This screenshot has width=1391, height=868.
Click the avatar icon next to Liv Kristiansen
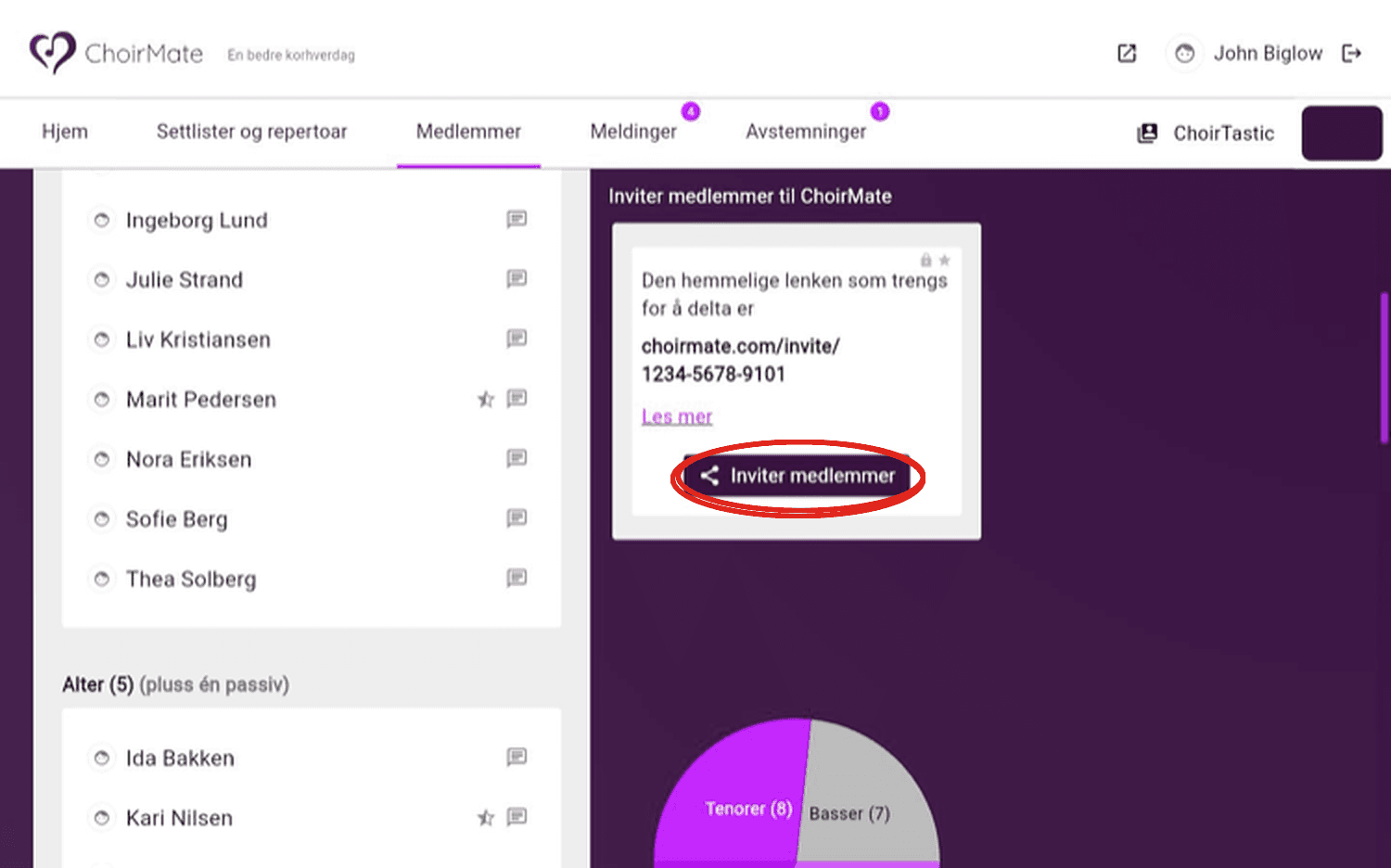coord(102,340)
